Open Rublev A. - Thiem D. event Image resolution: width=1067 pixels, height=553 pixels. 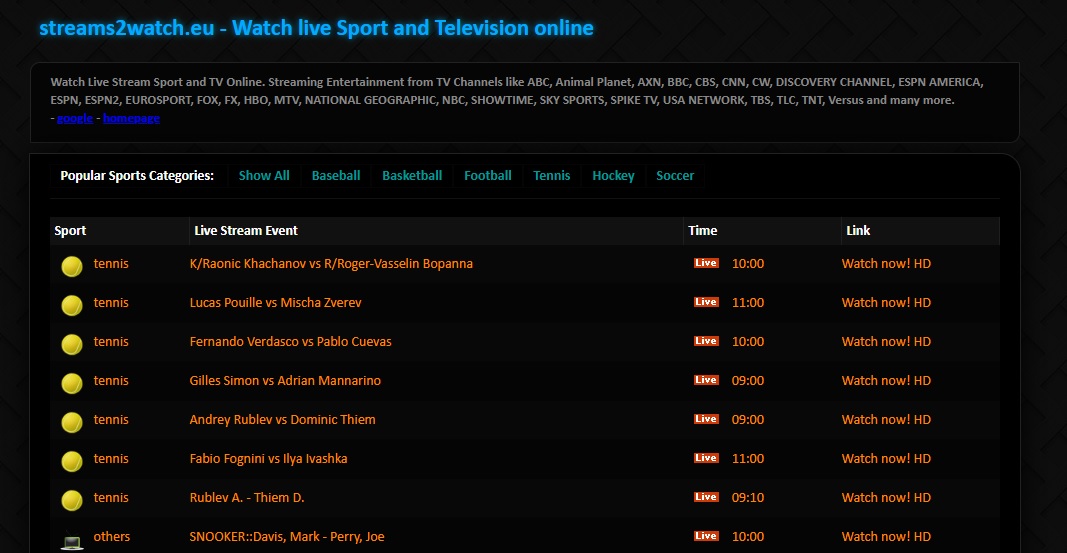[x=247, y=498]
